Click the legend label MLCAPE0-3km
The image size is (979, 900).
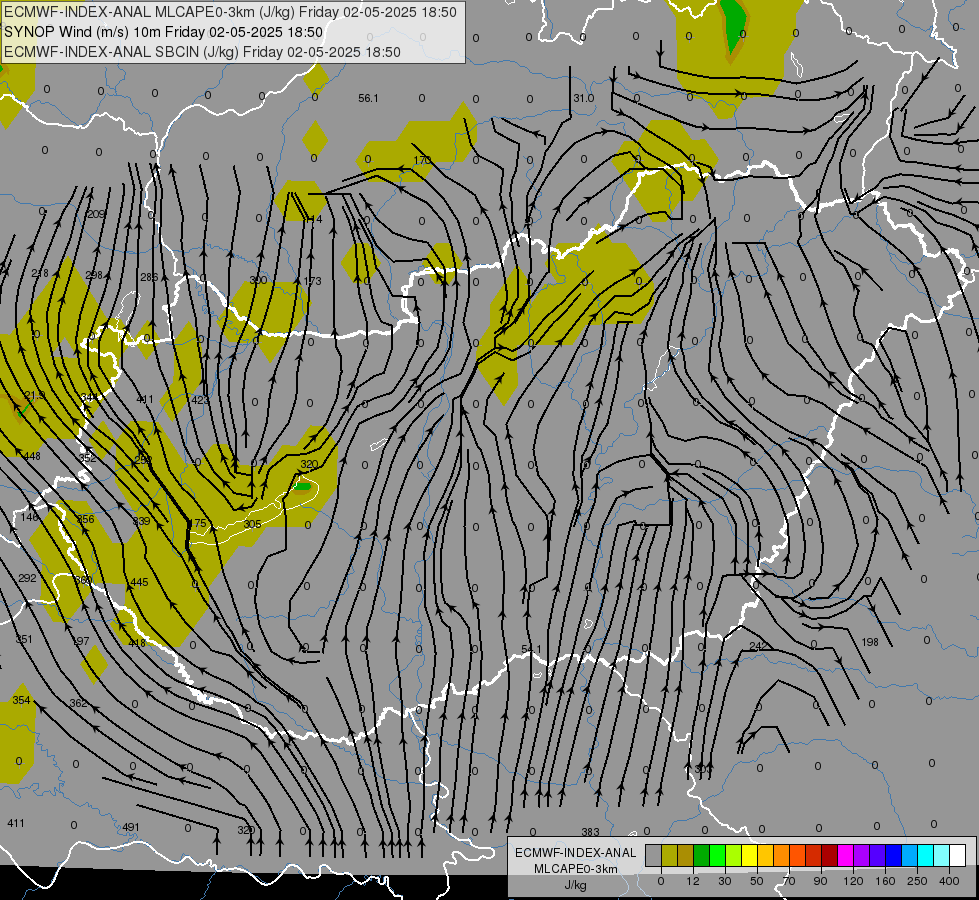point(575,869)
